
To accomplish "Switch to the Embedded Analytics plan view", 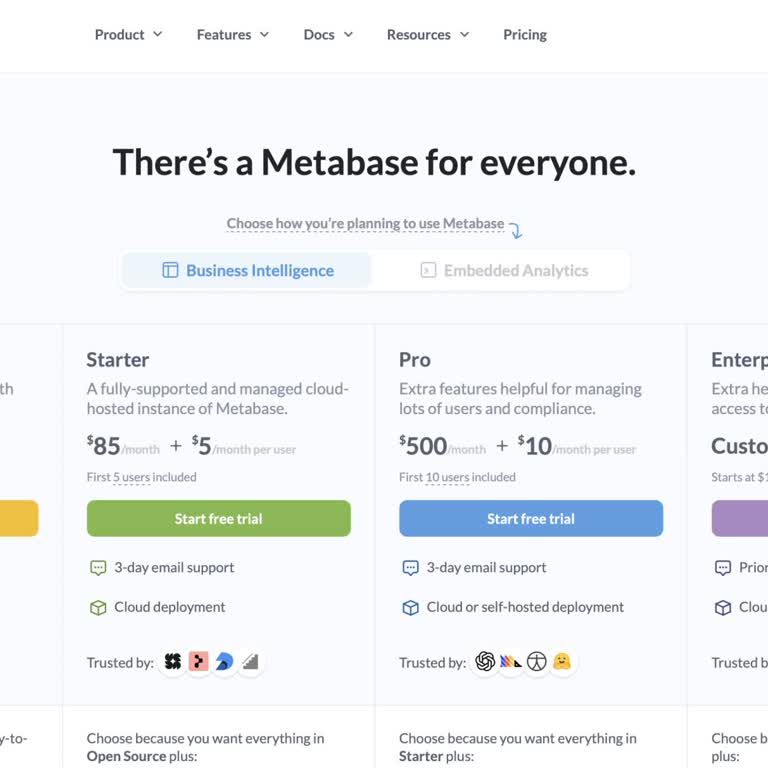I will 504,270.
